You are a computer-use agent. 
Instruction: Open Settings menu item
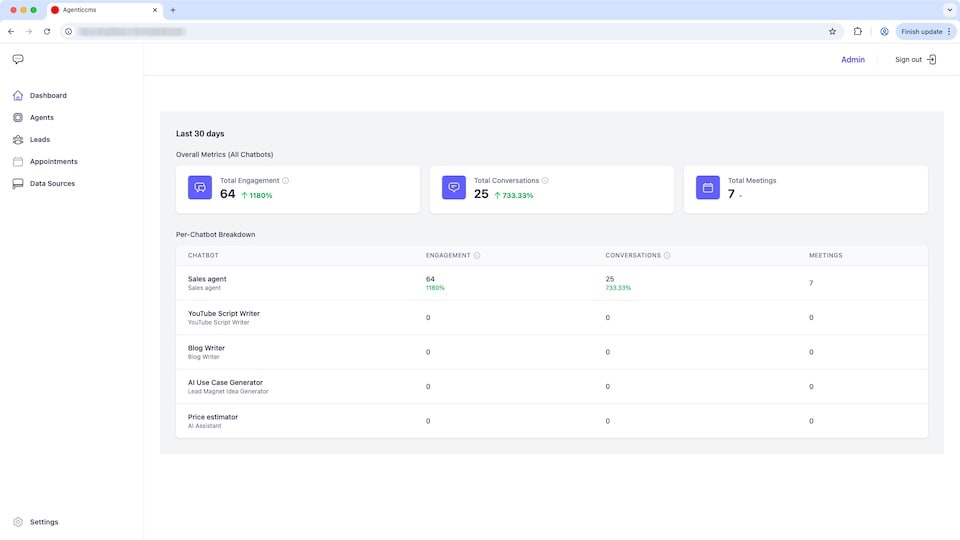tap(44, 522)
